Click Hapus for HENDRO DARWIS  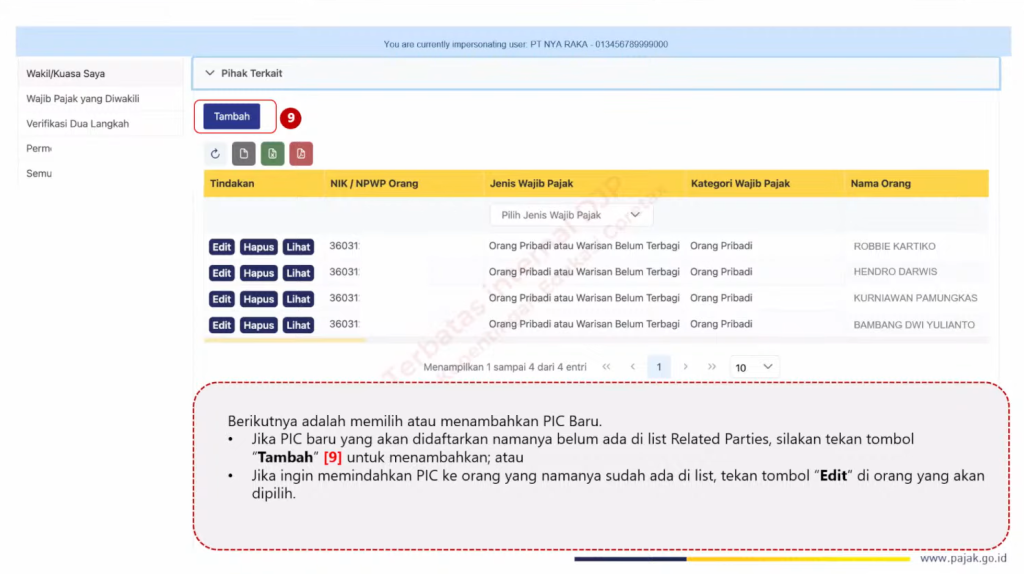258,273
